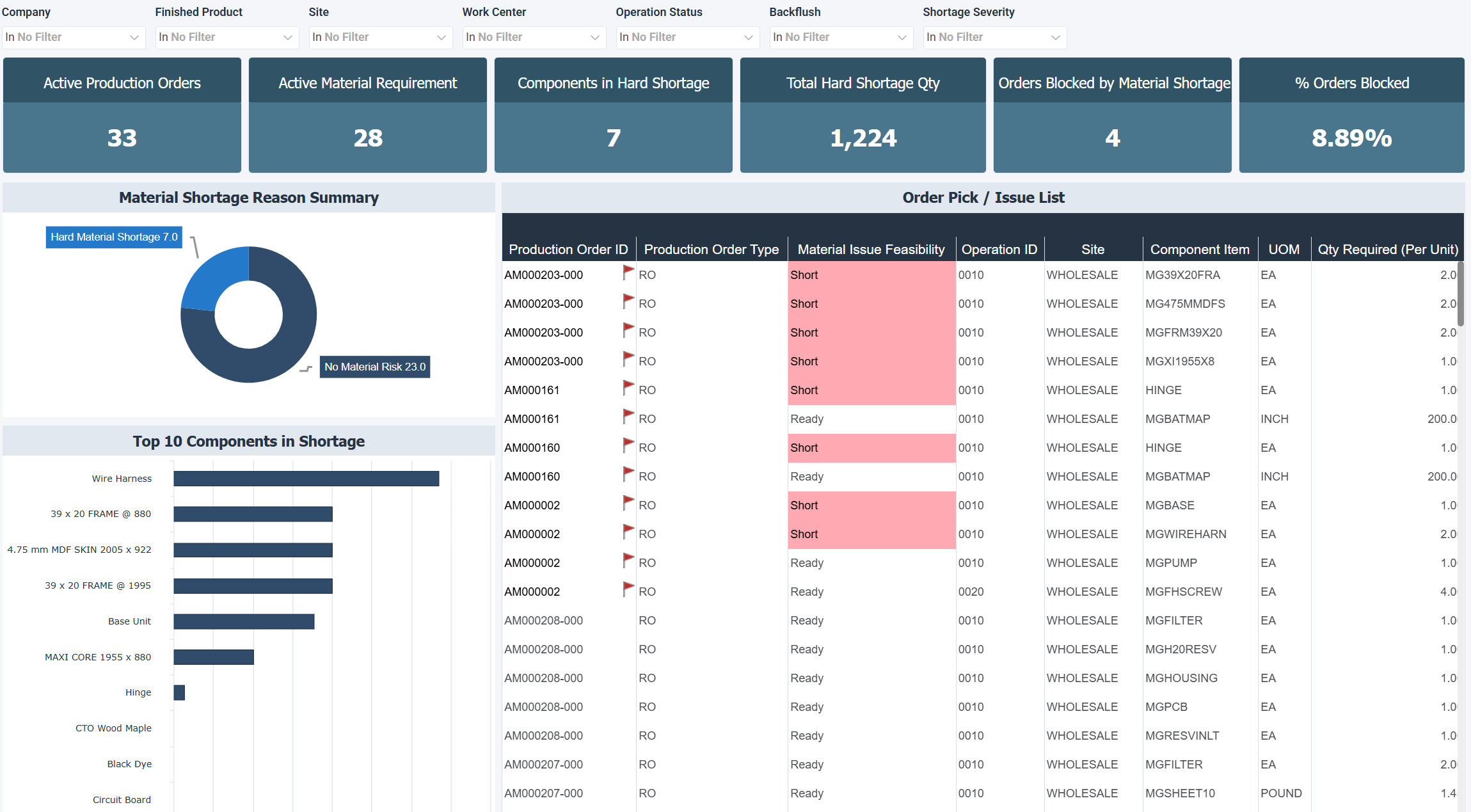Screen dimensions: 1471x812
Task: Click the Components in Hard Shortage card
Action: 613,115
